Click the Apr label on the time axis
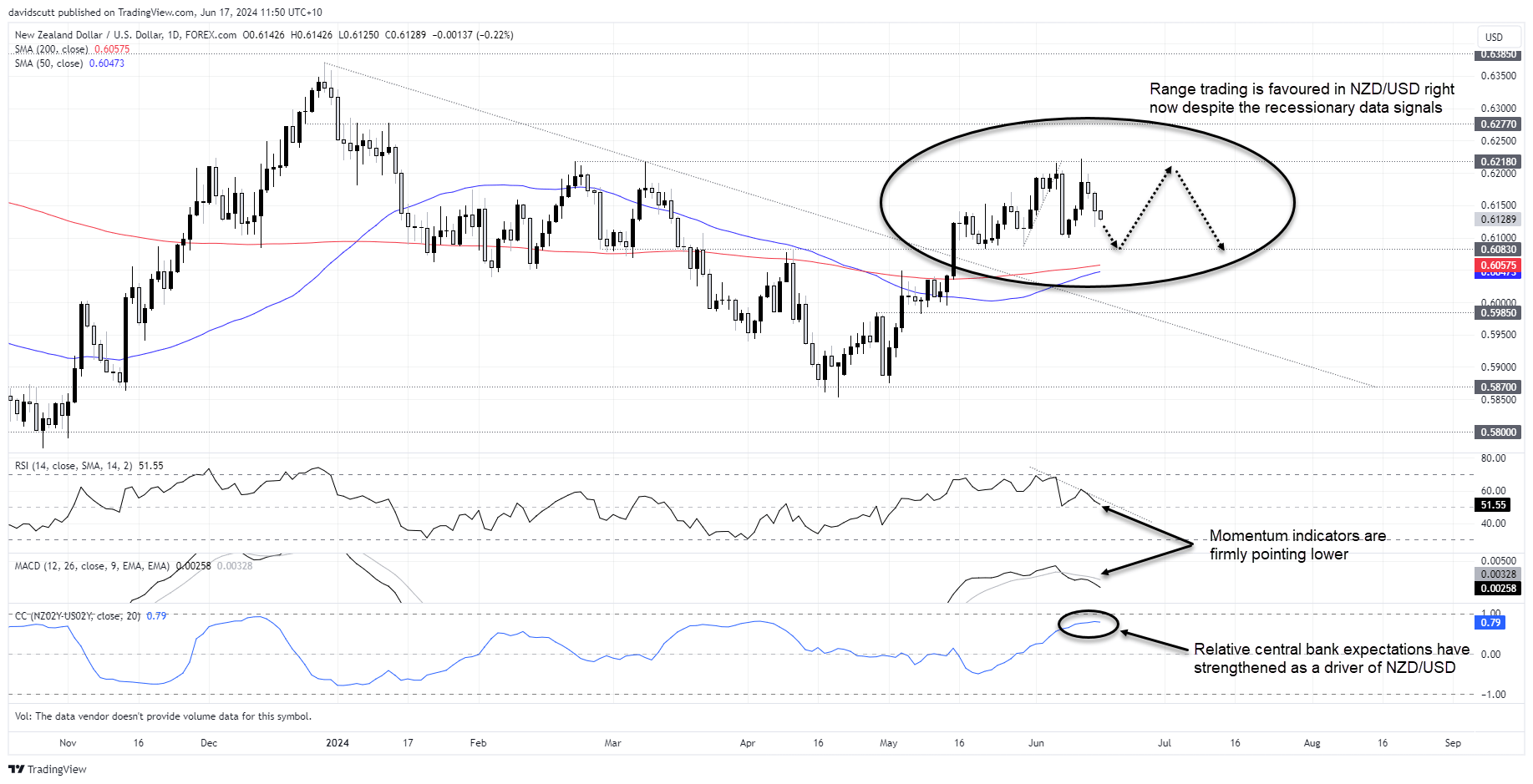 tap(748, 743)
